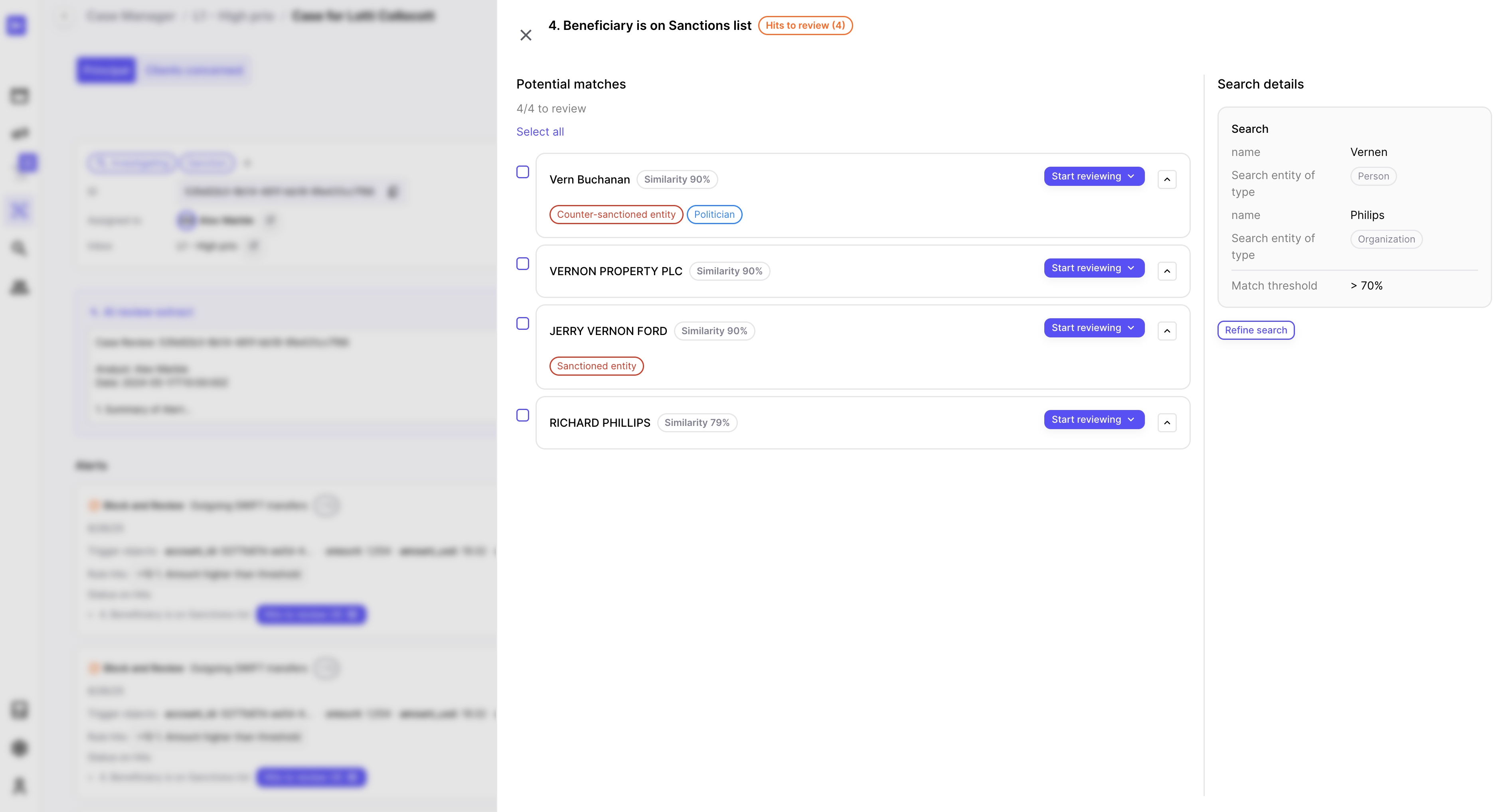
Task: Collapse the JERRY VERNON FORD match card
Action: point(1167,331)
